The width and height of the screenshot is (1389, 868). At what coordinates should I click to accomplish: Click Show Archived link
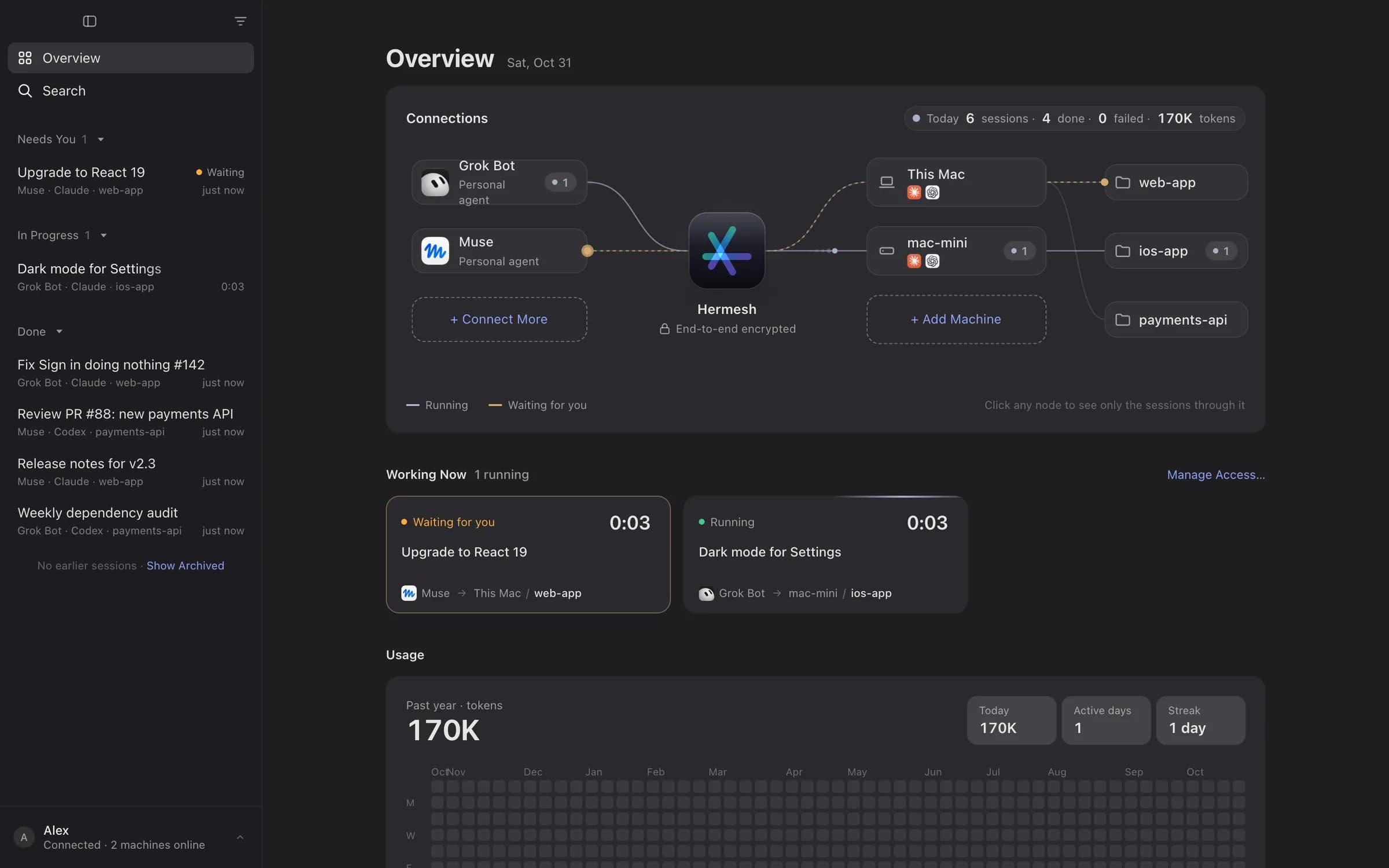pos(185,565)
